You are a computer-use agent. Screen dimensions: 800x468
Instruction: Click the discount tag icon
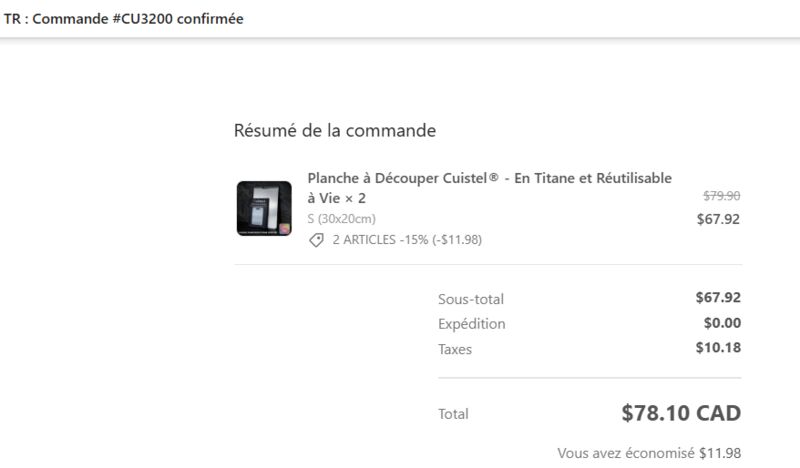click(316, 240)
